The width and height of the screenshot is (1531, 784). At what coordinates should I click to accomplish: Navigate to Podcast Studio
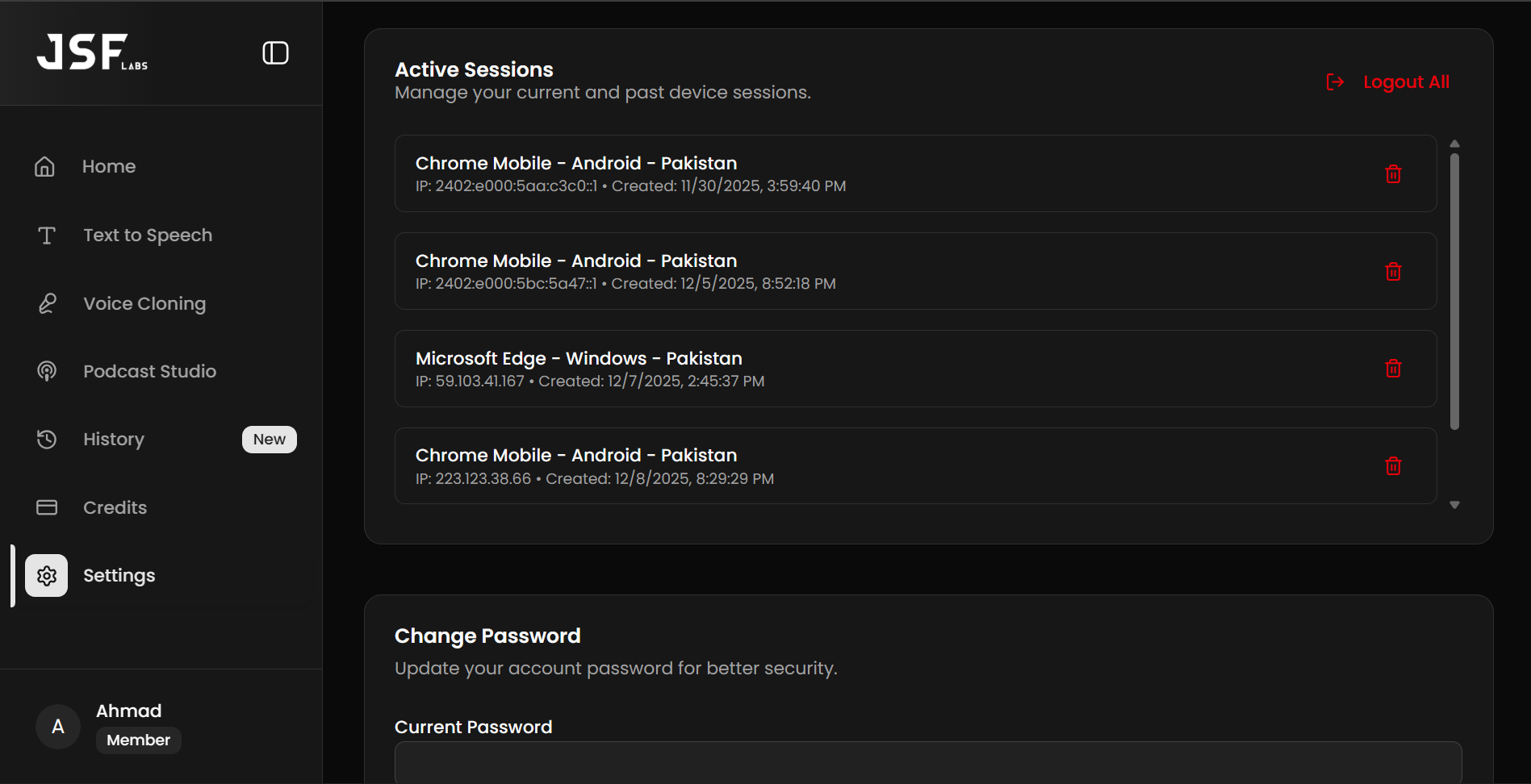149,372
